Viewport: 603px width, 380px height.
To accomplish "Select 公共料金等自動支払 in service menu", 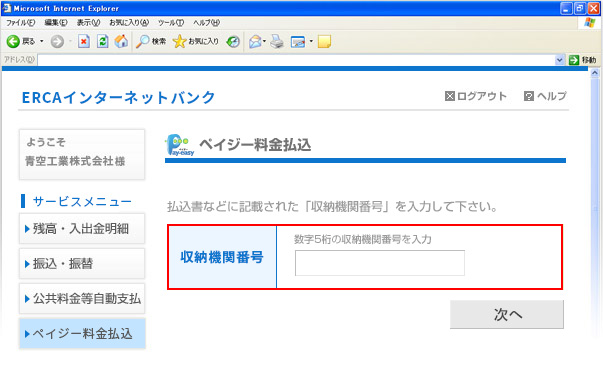I will click(82, 298).
